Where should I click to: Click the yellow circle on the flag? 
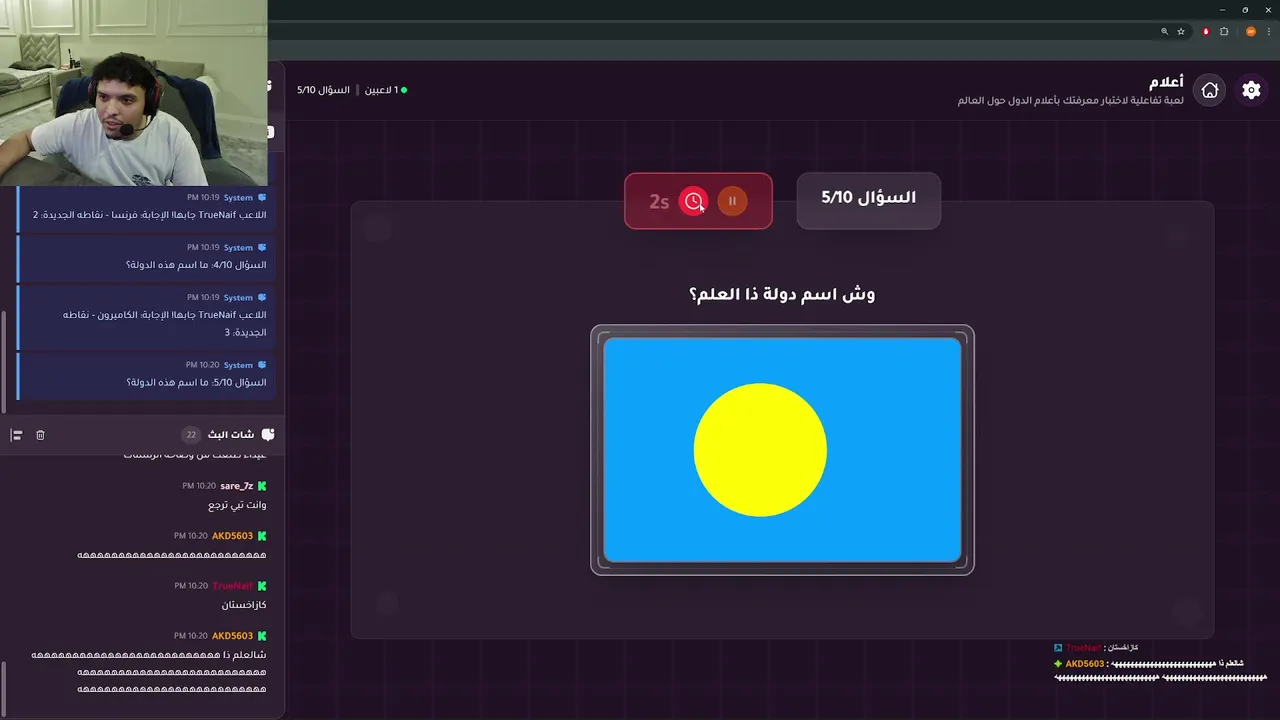click(x=760, y=450)
